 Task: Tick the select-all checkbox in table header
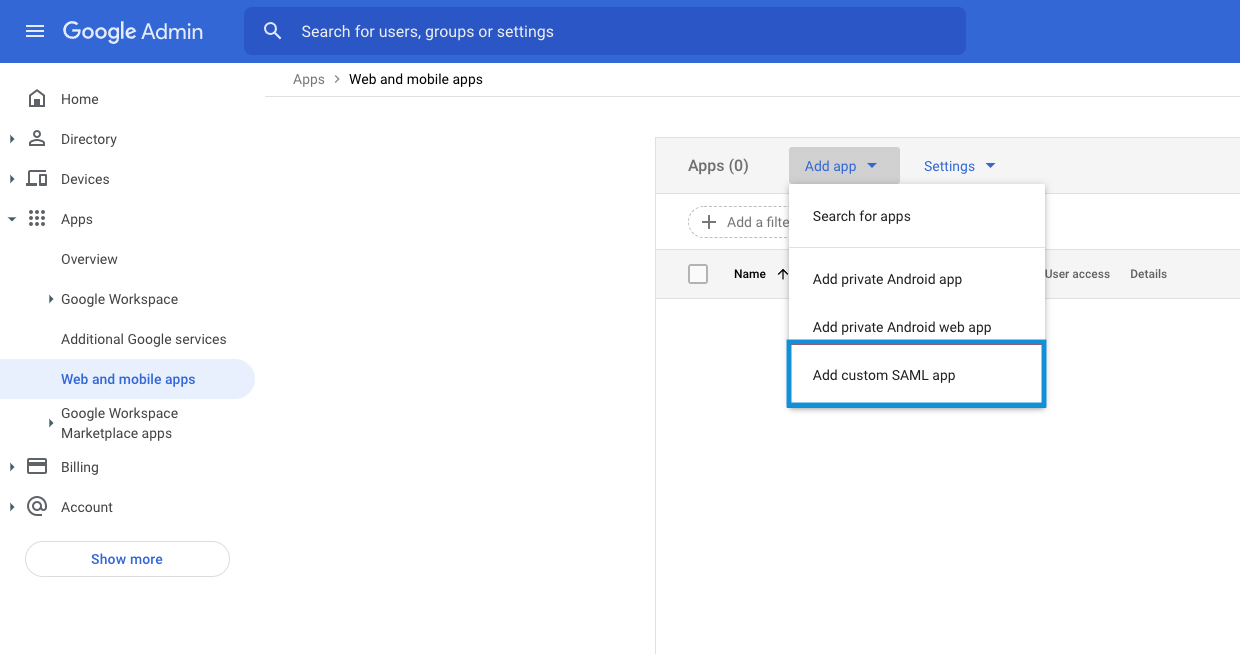[x=698, y=274]
